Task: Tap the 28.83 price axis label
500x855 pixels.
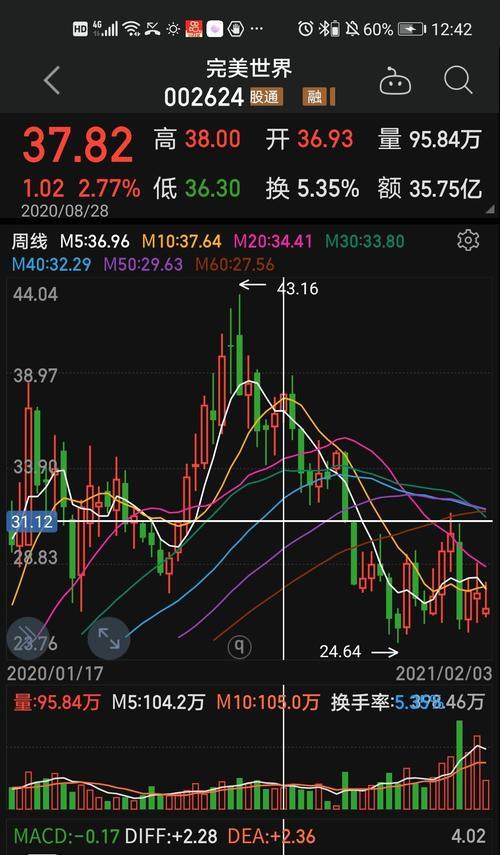Action: (35, 557)
